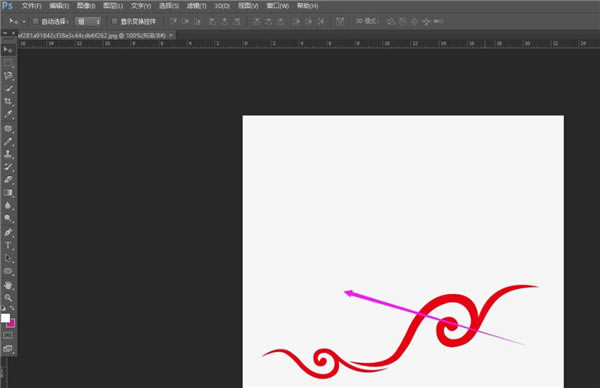Open the 视图(V) menu
600x388 pixels.
pyautogui.click(x=248, y=6)
